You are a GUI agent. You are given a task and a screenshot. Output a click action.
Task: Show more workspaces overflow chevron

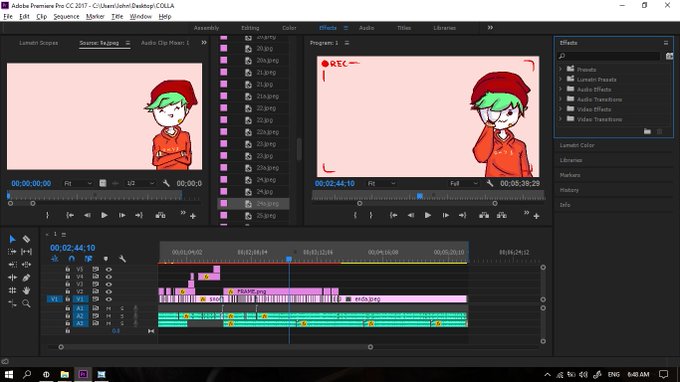[x=490, y=27]
